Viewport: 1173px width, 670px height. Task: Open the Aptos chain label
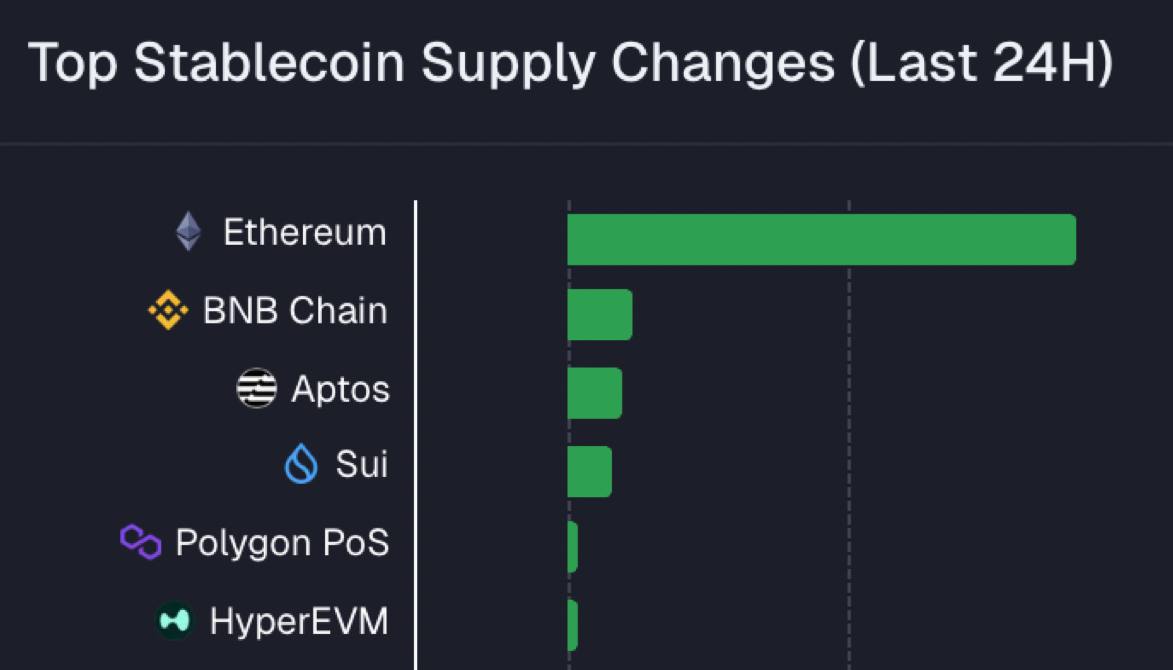coord(340,389)
